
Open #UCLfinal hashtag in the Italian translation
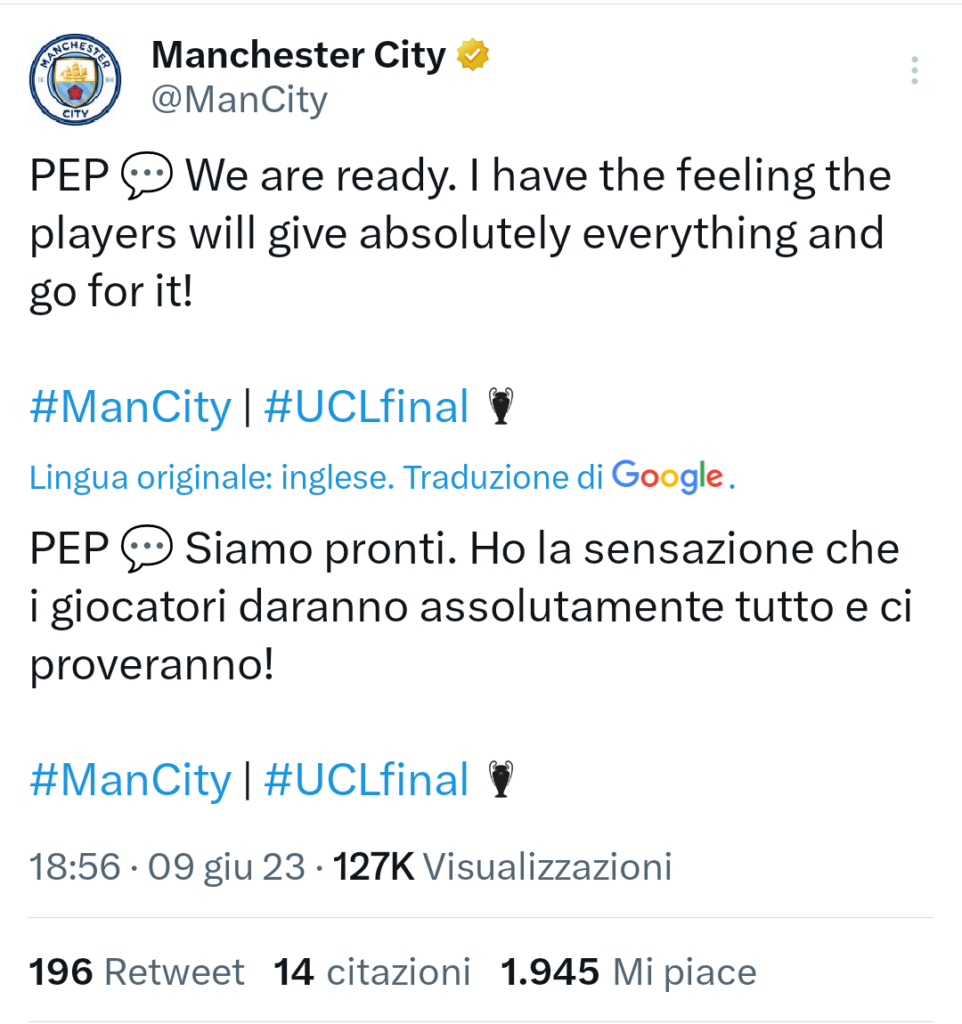click(x=366, y=780)
